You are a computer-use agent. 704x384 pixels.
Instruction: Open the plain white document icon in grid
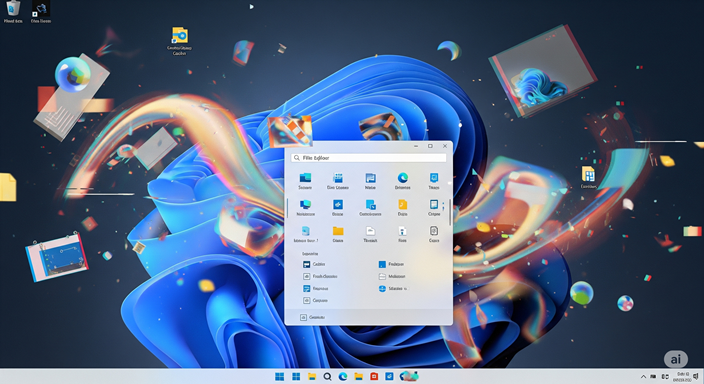[x=370, y=234]
